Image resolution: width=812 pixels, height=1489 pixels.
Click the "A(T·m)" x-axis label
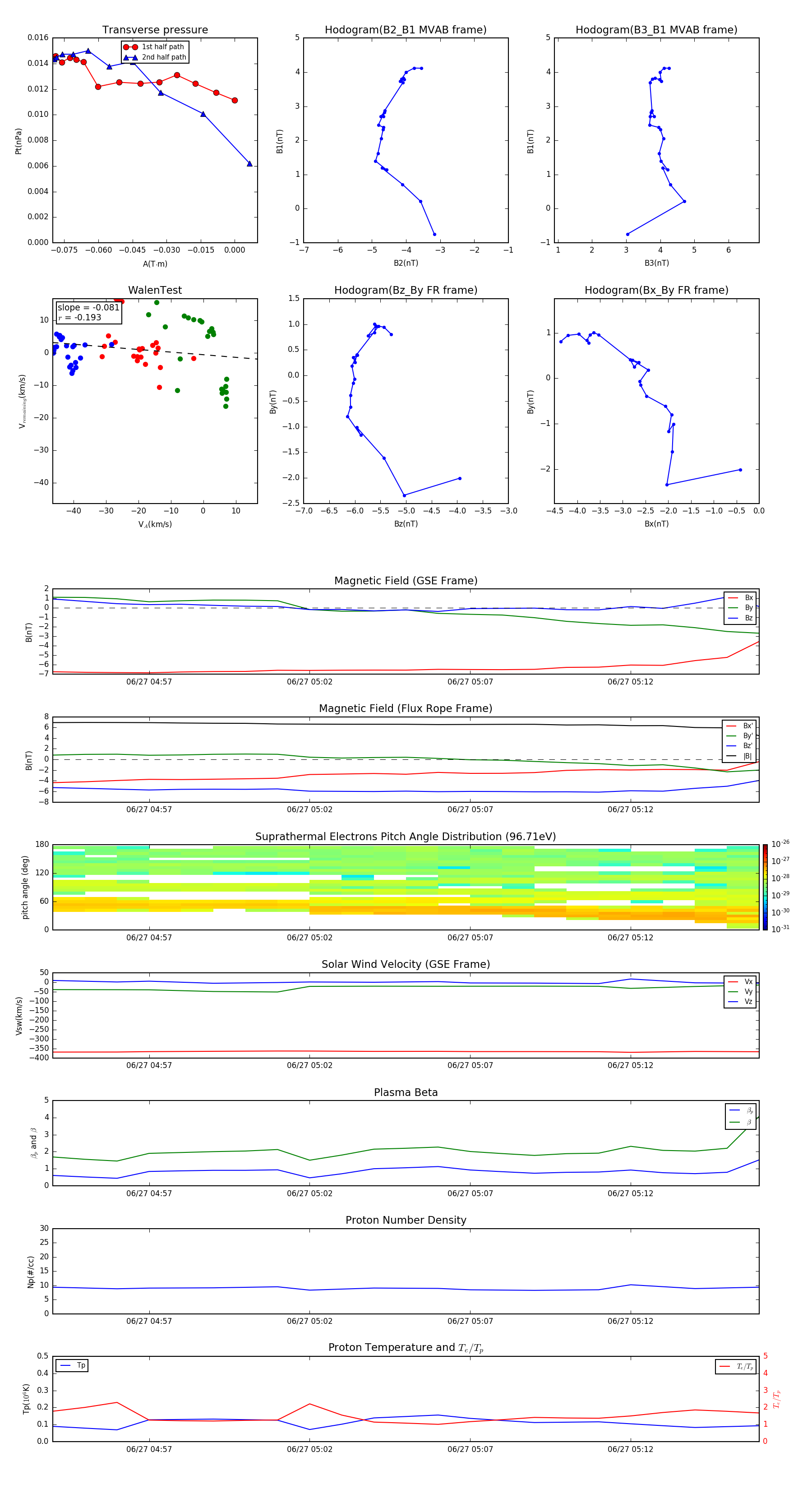155,264
